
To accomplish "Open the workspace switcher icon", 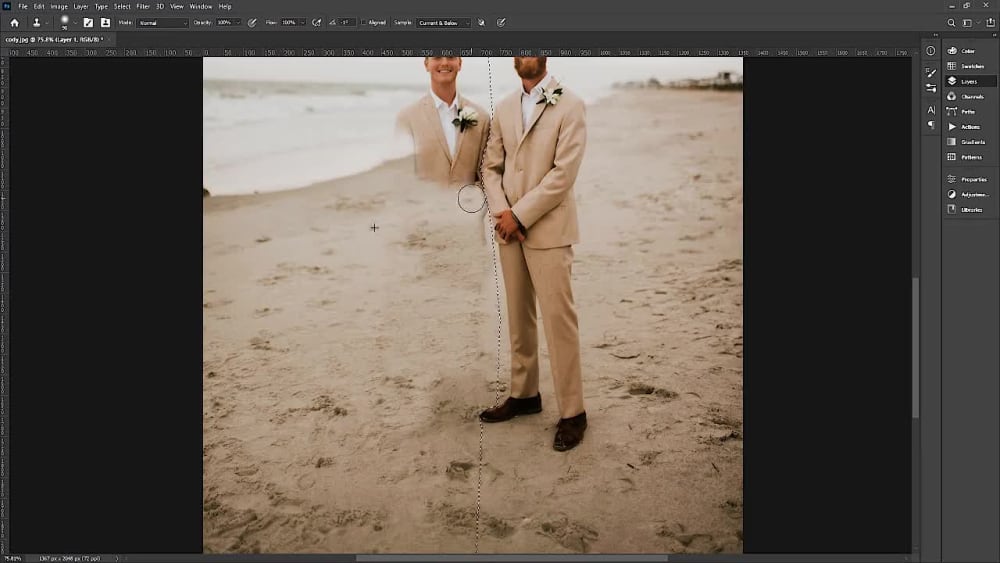I will point(967,22).
